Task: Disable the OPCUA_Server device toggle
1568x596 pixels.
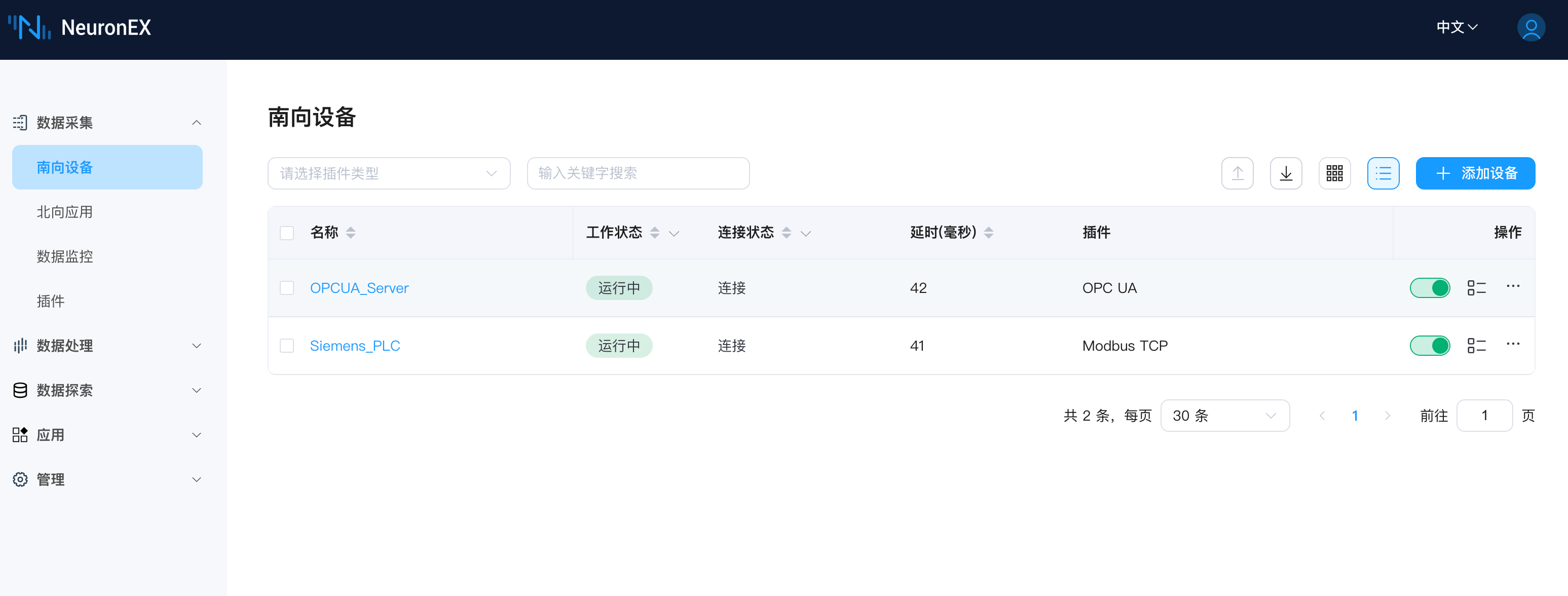Action: (1430, 288)
